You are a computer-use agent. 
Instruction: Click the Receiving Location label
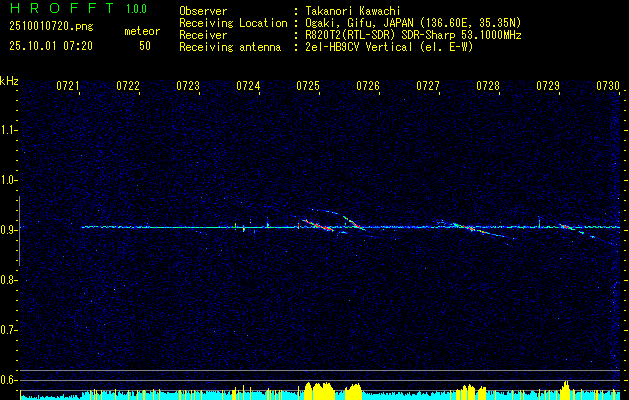click(x=233, y=23)
